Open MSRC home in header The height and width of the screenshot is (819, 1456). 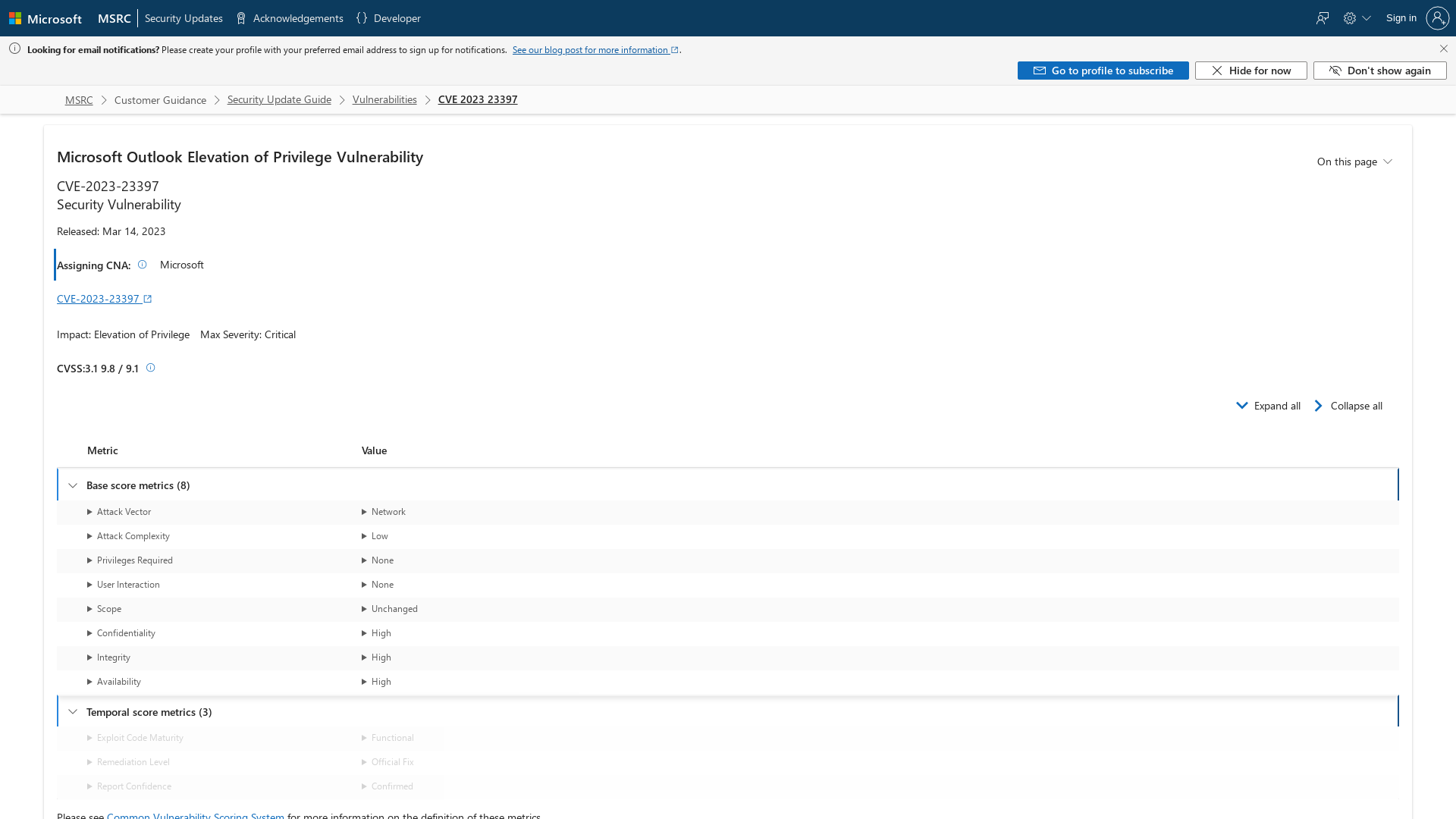pos(115,18)
